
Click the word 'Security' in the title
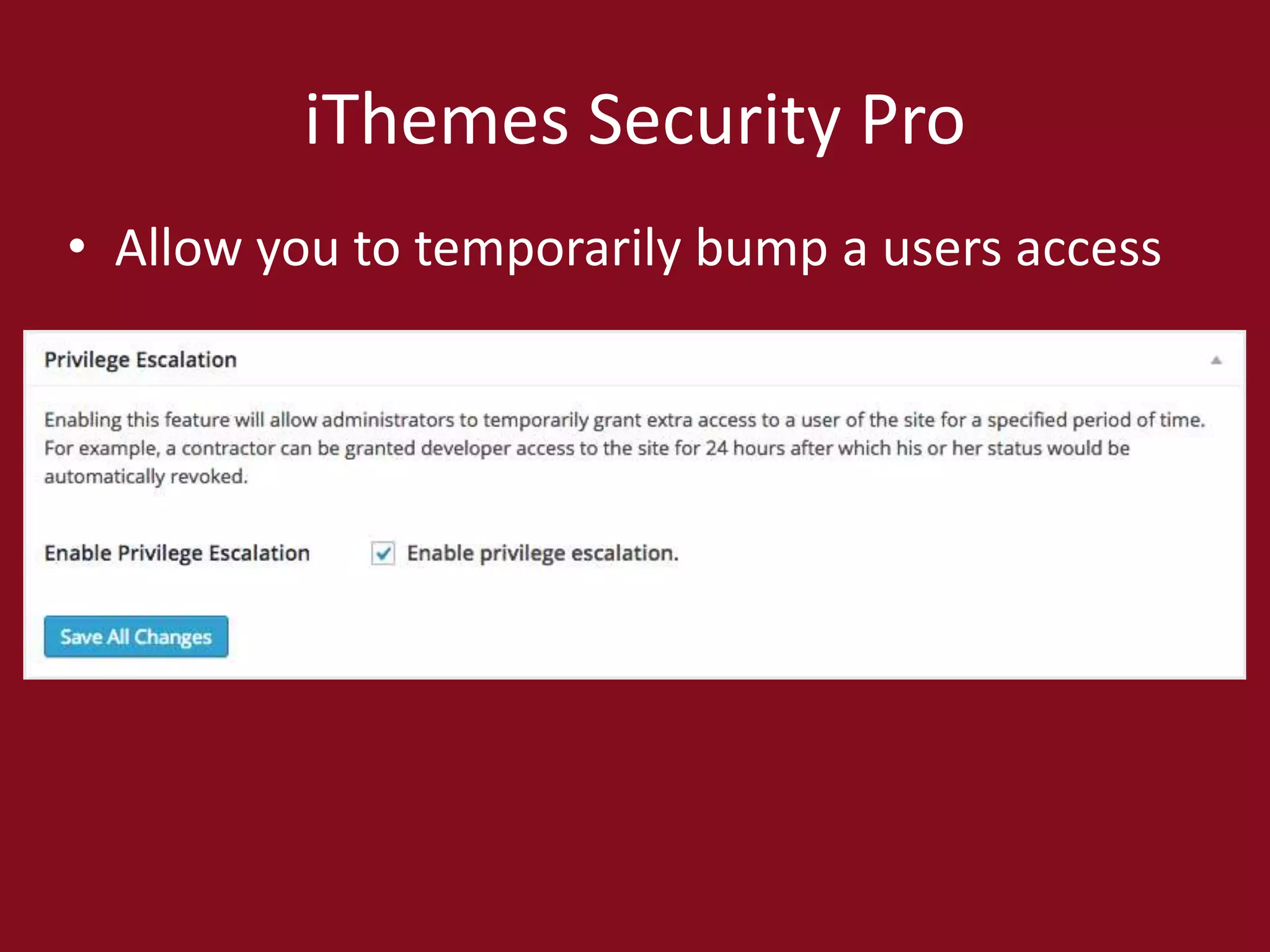(714, 120)
